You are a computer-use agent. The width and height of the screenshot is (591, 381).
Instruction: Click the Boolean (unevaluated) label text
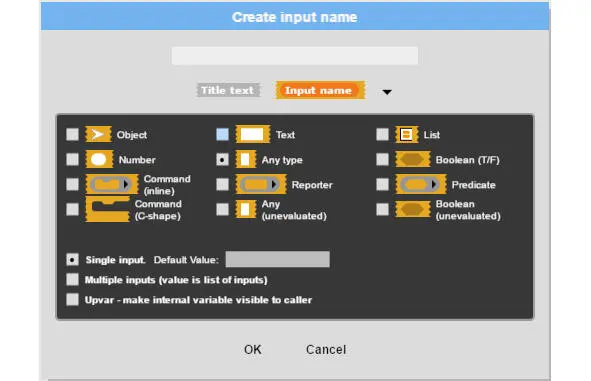(x=468, y=210)
